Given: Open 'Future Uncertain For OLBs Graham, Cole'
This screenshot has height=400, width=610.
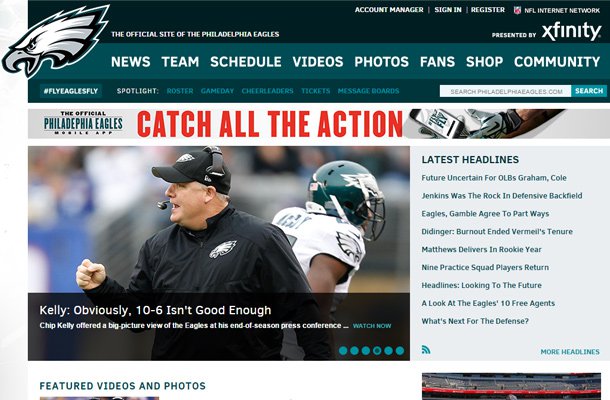Looking at the screenshot, I should (x=494, y=178).
